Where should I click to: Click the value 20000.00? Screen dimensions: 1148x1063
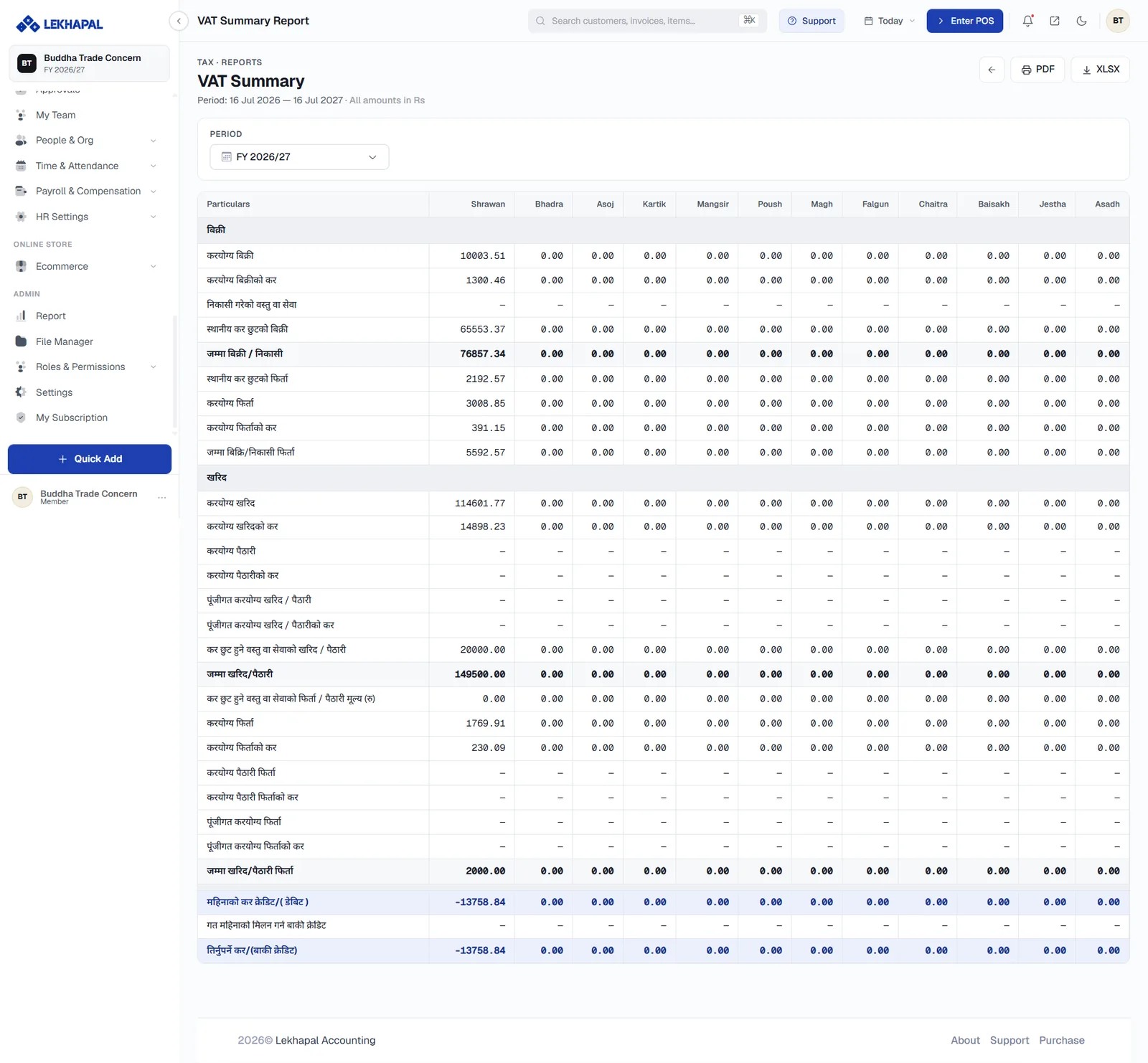482,650
